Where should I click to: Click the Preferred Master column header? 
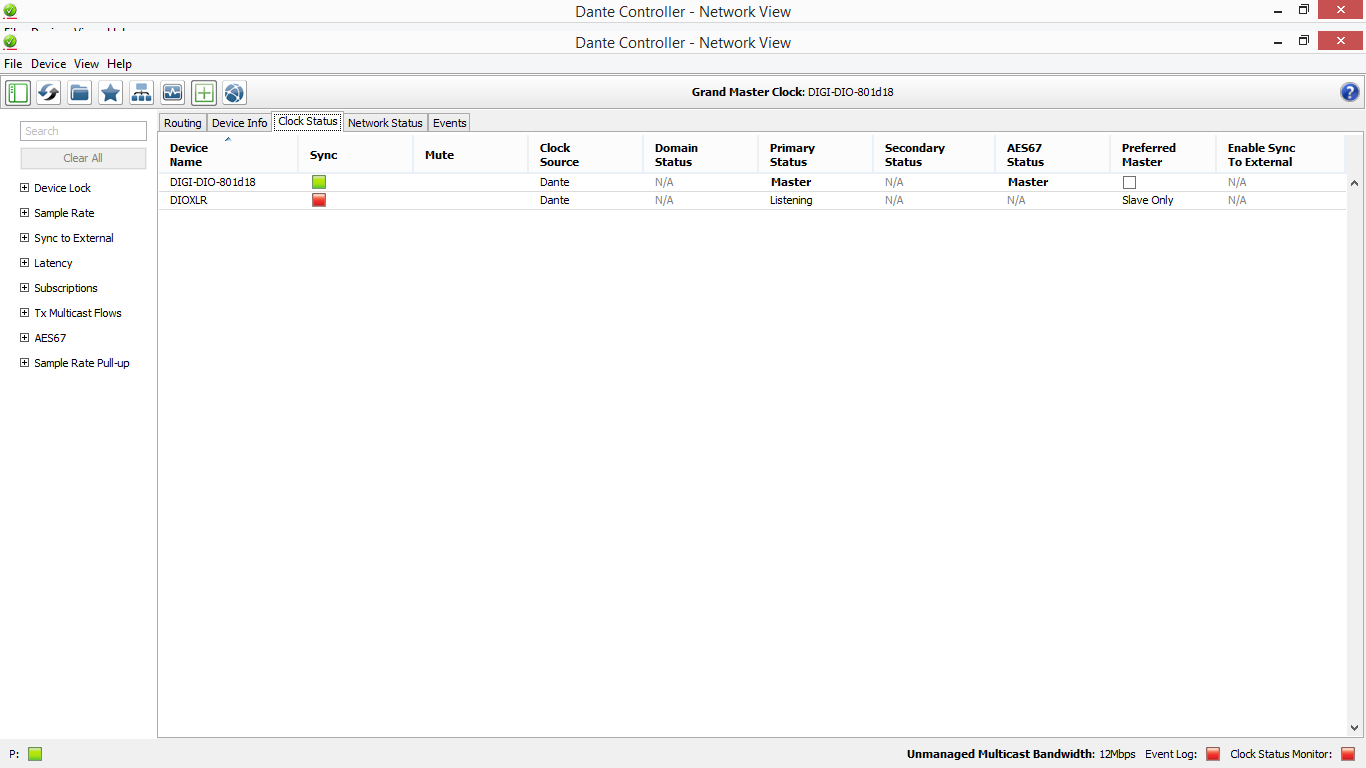point(1163,155)
